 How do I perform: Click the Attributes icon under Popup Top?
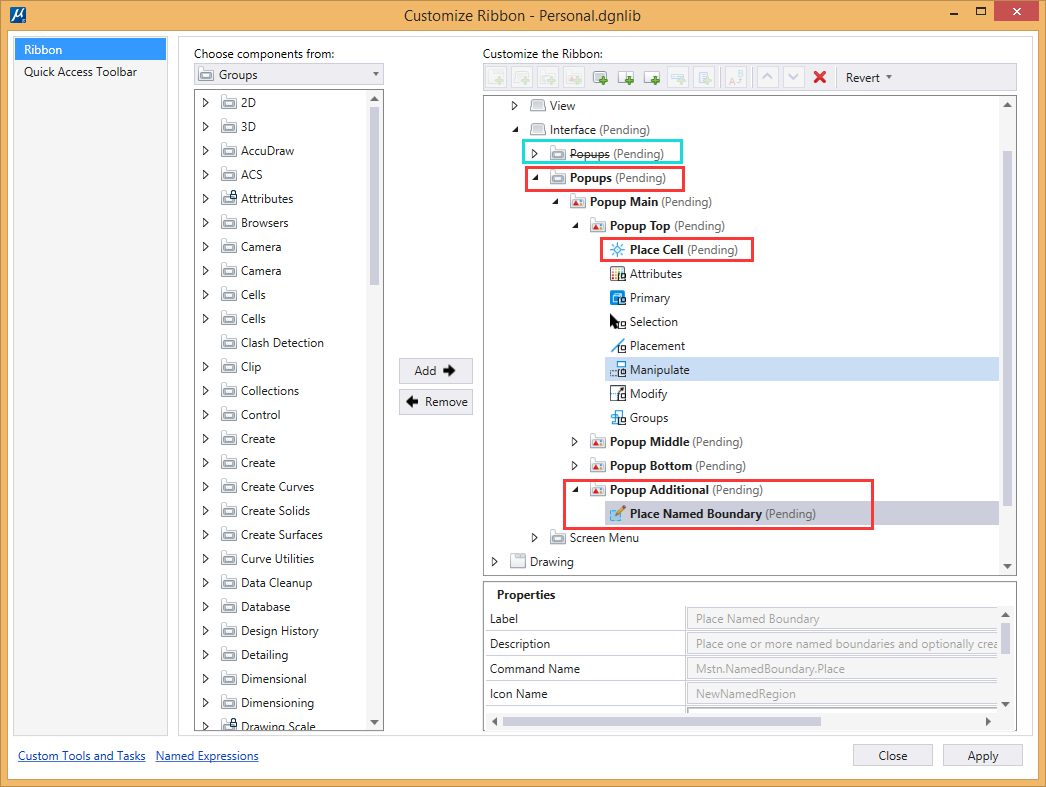[x=618, y=274]
